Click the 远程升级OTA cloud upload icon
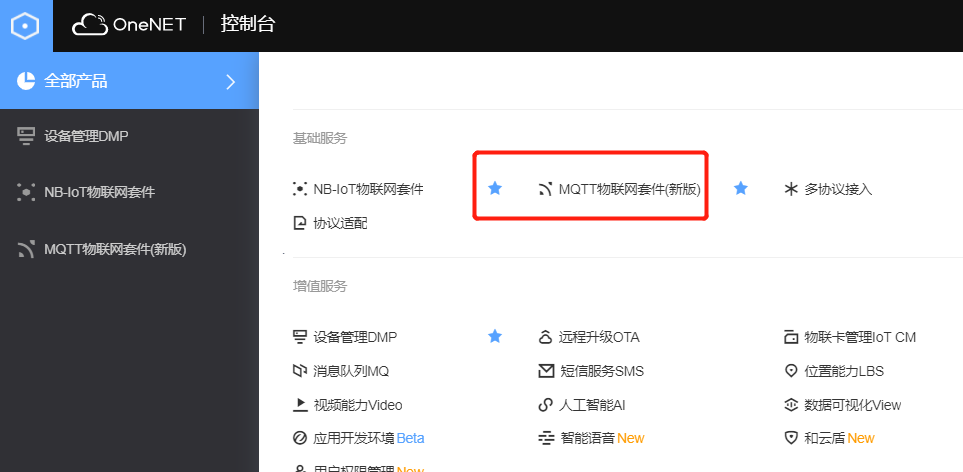Viewport: 963px width, 472px height. [545, 337]
